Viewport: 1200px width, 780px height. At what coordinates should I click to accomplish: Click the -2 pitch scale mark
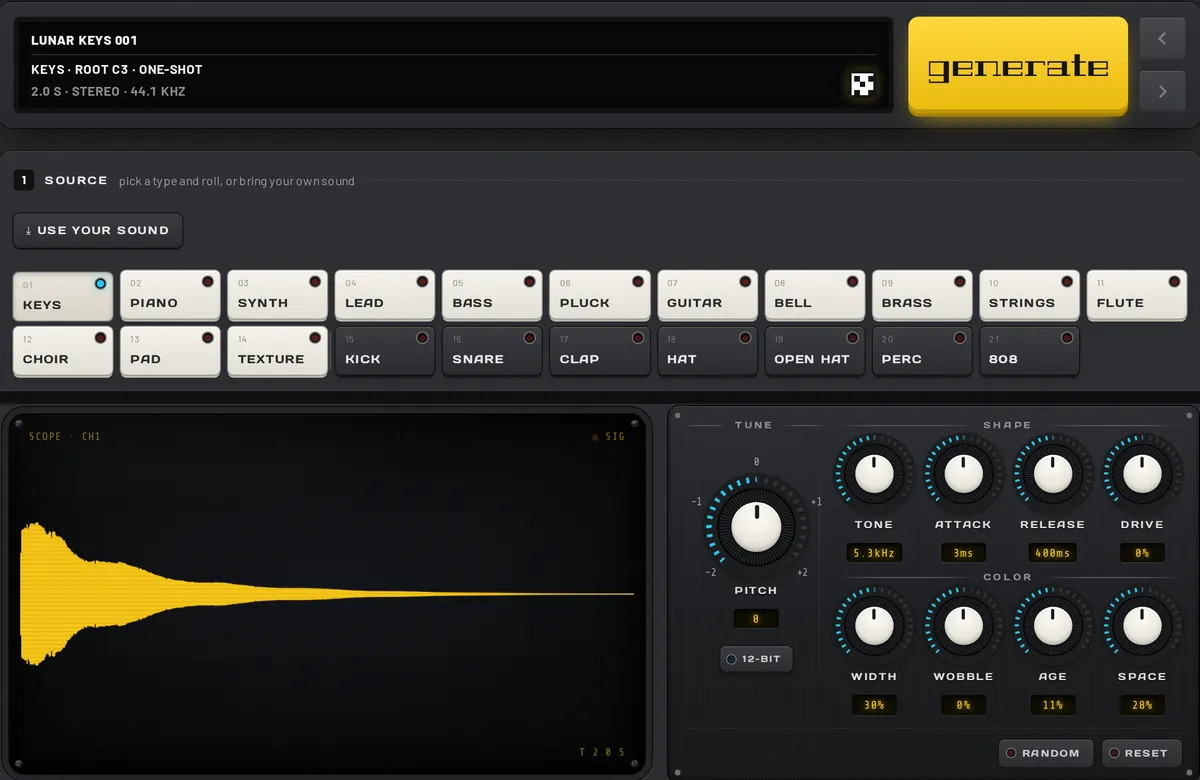710,572
